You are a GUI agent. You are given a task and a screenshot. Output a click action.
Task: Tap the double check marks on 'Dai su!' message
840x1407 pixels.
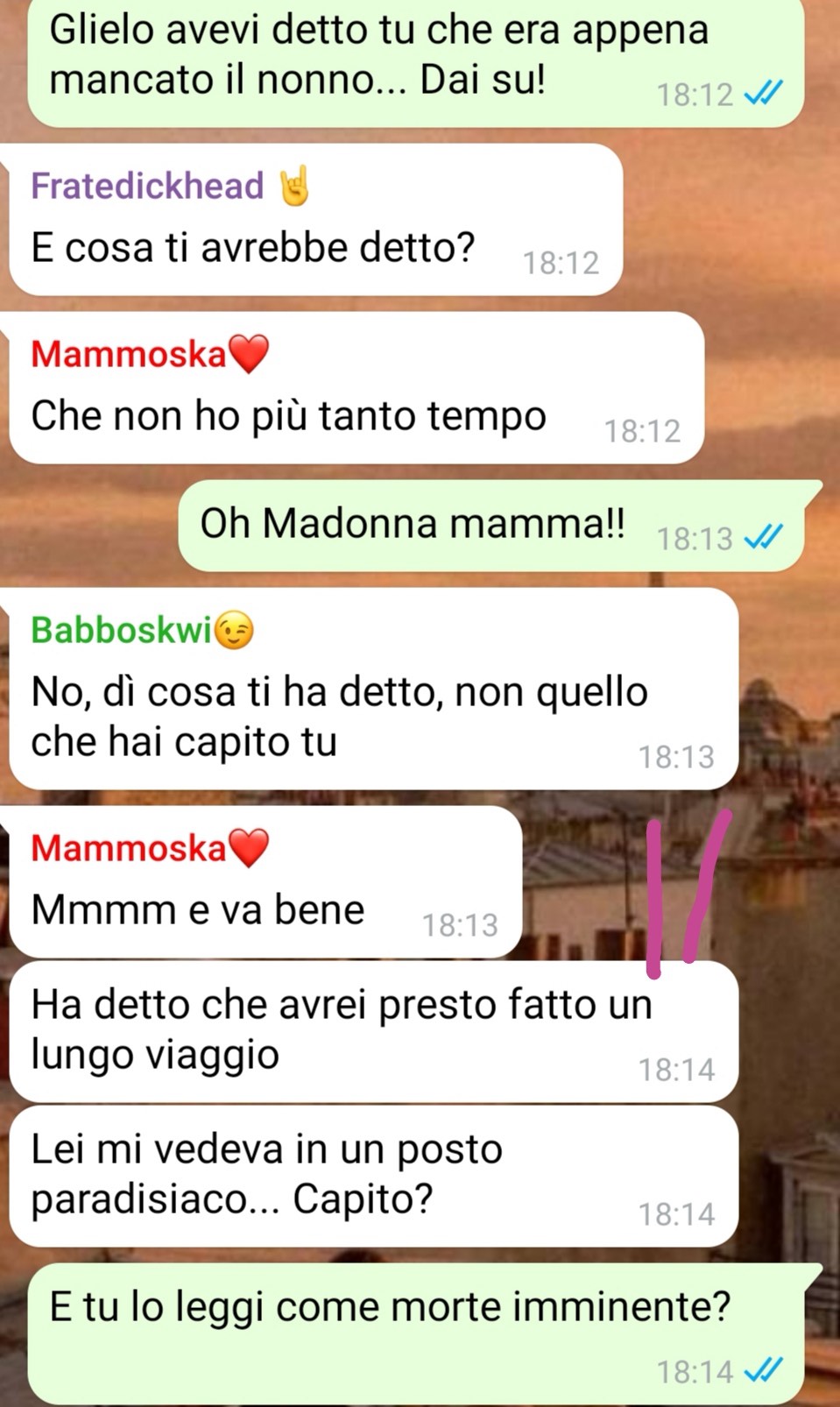[x=763, y=93]
